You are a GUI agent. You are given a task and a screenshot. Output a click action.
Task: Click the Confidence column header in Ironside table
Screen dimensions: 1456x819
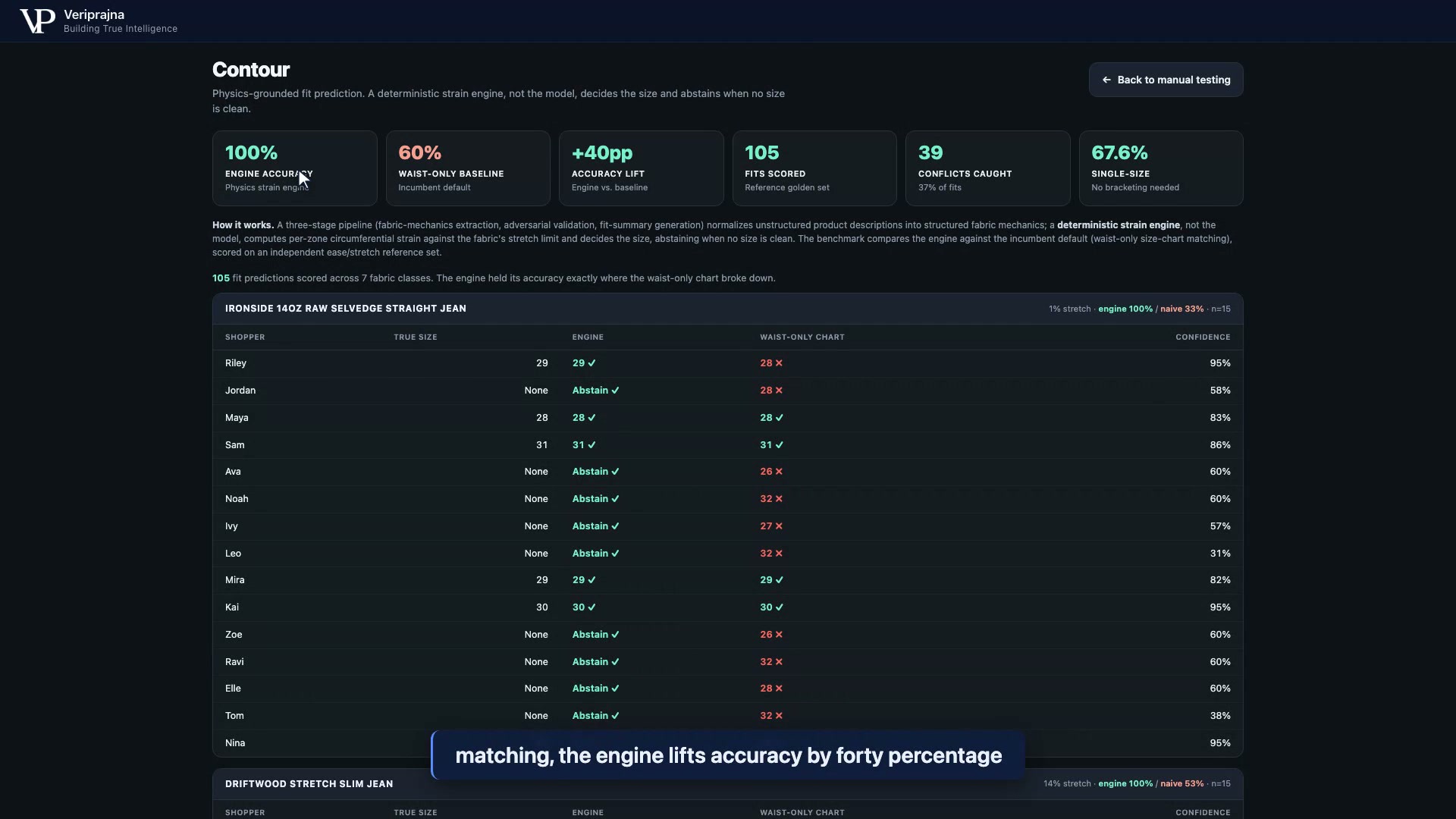1203,337
